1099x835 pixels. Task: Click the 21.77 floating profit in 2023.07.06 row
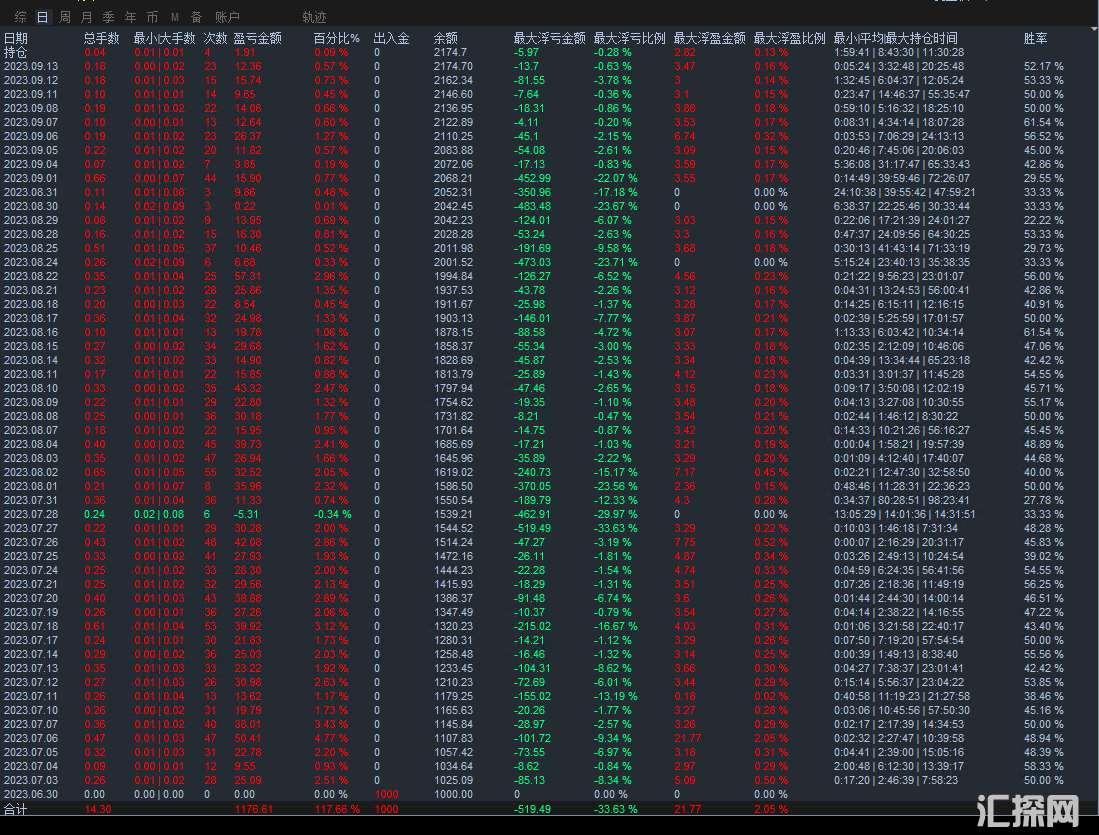pyautogui.click(x=688, y=738)
